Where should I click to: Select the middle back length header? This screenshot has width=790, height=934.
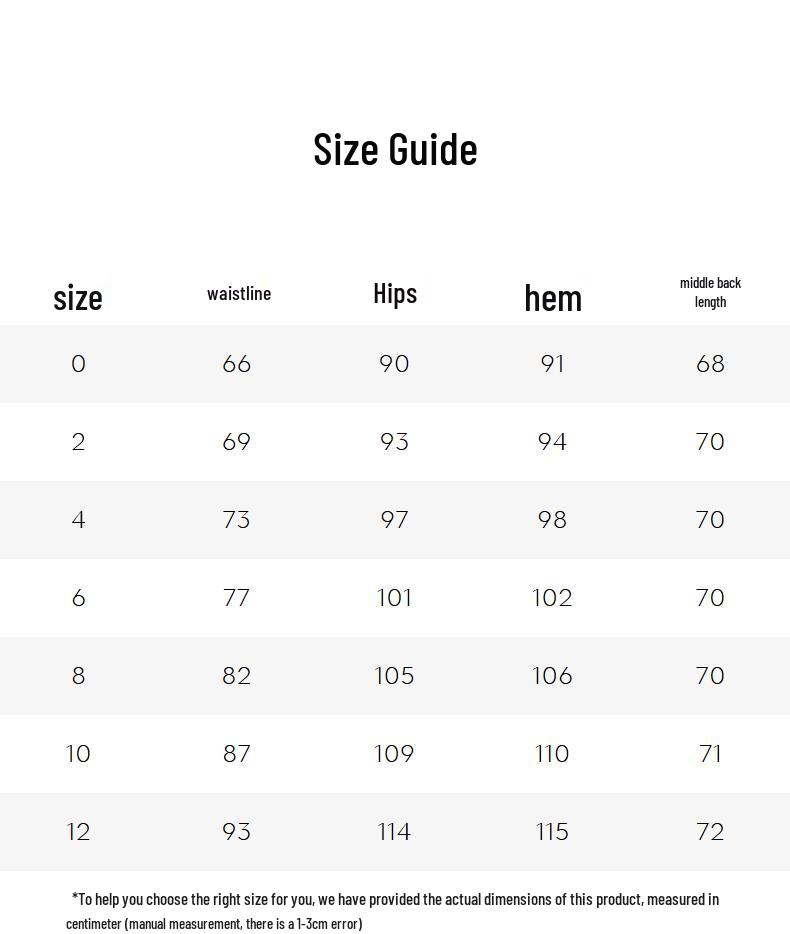tap(710, 292)
